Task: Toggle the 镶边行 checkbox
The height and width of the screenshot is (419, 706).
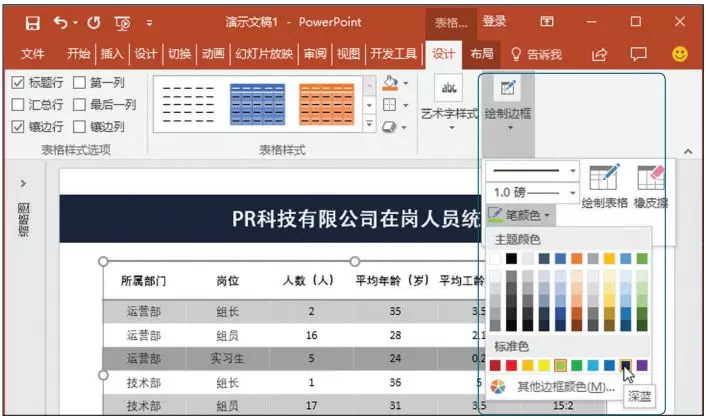Action: coord(18,126)
